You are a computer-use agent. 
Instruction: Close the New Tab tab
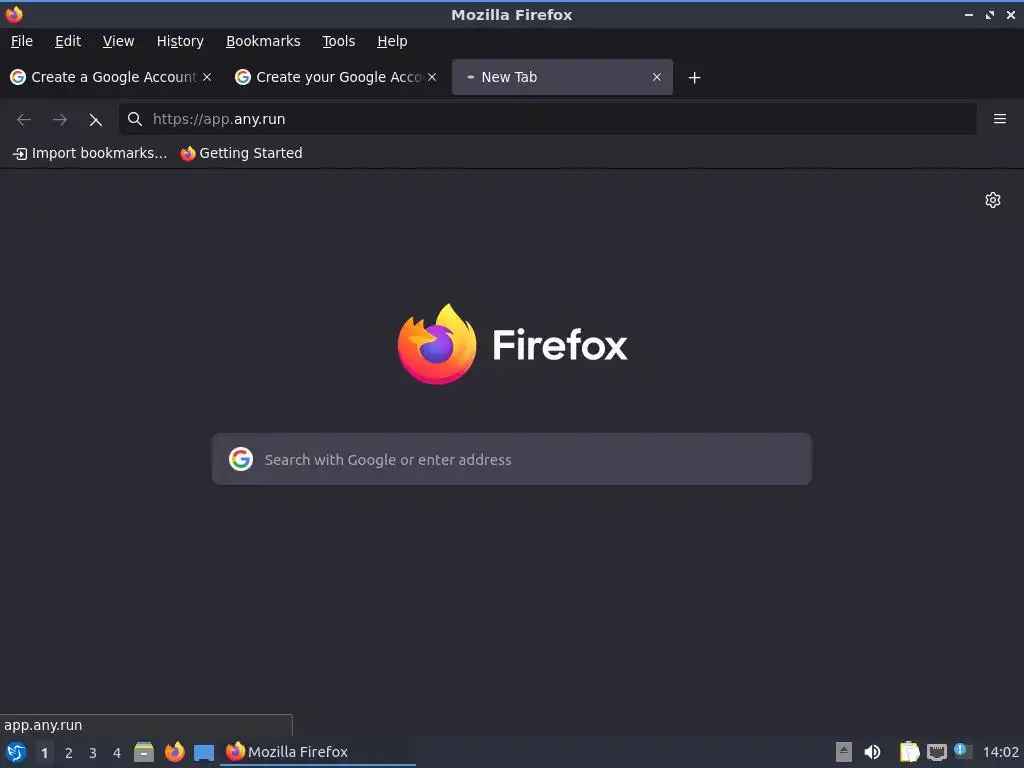click(x=656, y=77)
